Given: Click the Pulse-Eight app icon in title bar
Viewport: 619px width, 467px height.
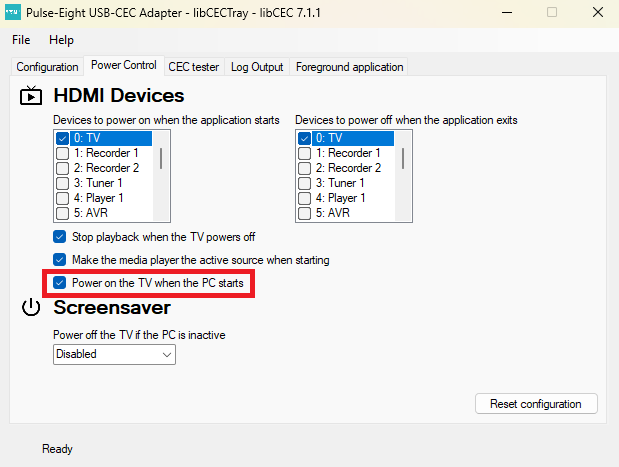Looking at the screenshot, I should pos(13,12).
